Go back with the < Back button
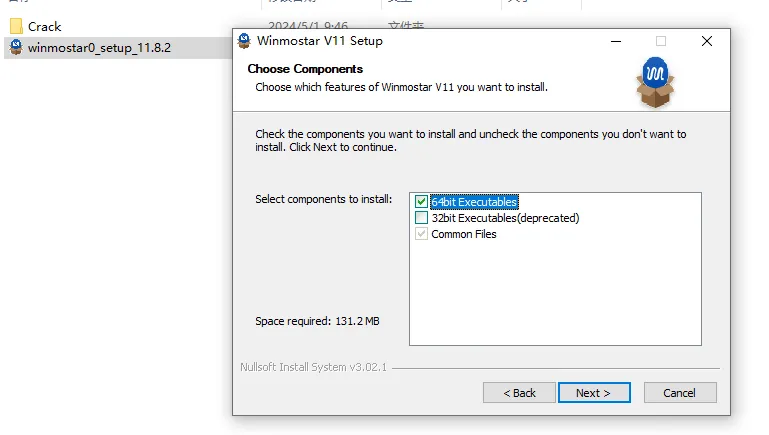Viewport: 769px width, 435px height. tap(519, 393)
